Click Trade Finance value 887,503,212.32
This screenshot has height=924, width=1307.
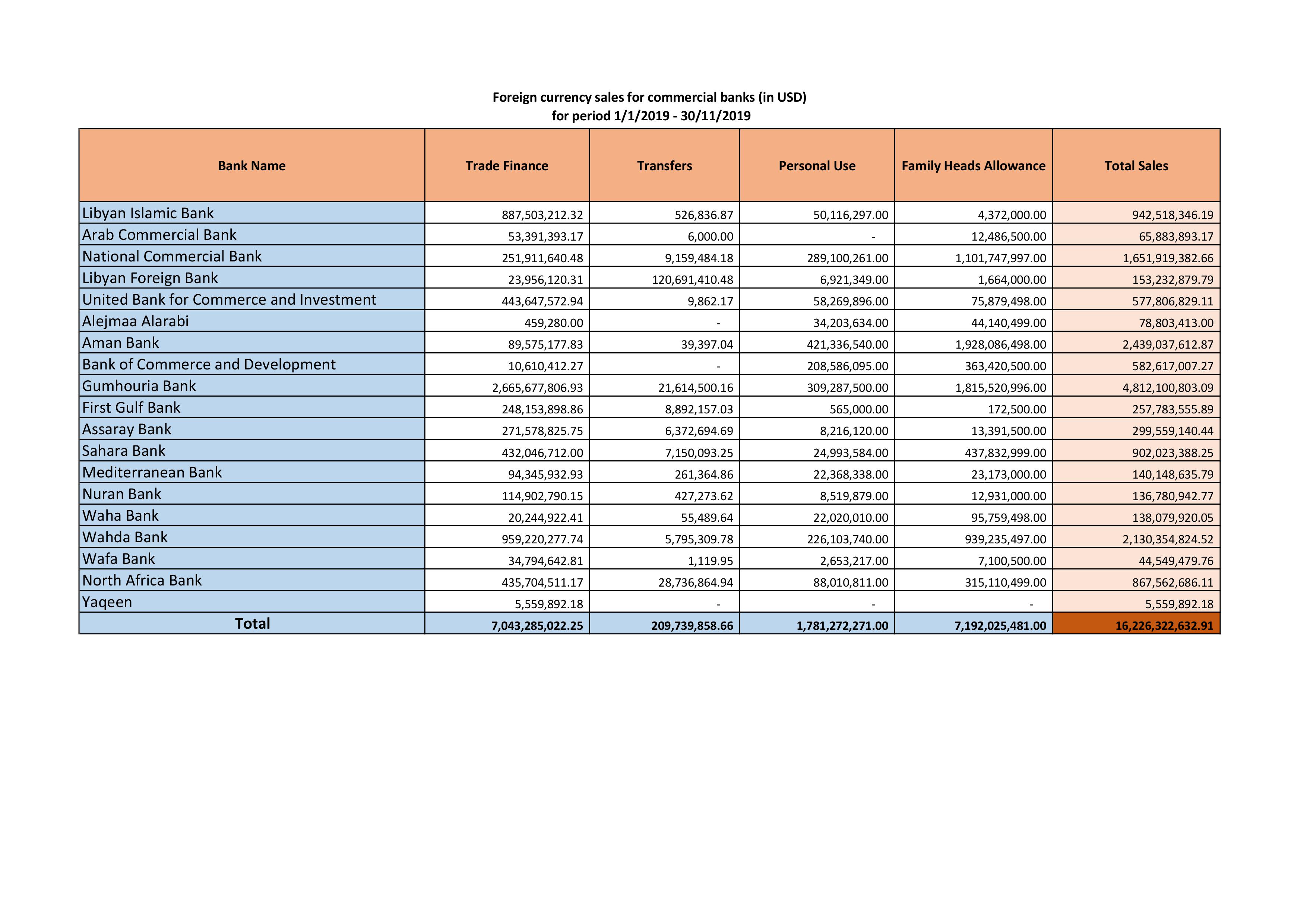pos(542,215)
